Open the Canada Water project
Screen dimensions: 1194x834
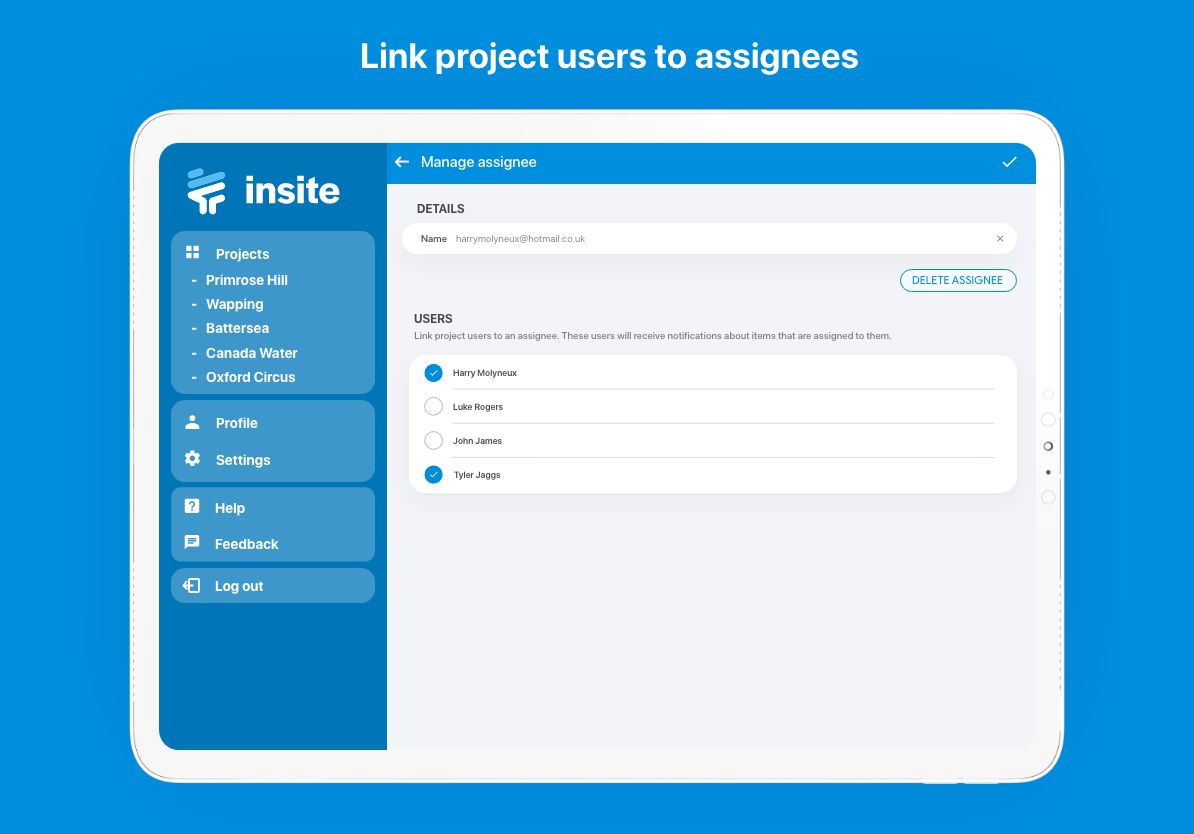pos(251,352)
